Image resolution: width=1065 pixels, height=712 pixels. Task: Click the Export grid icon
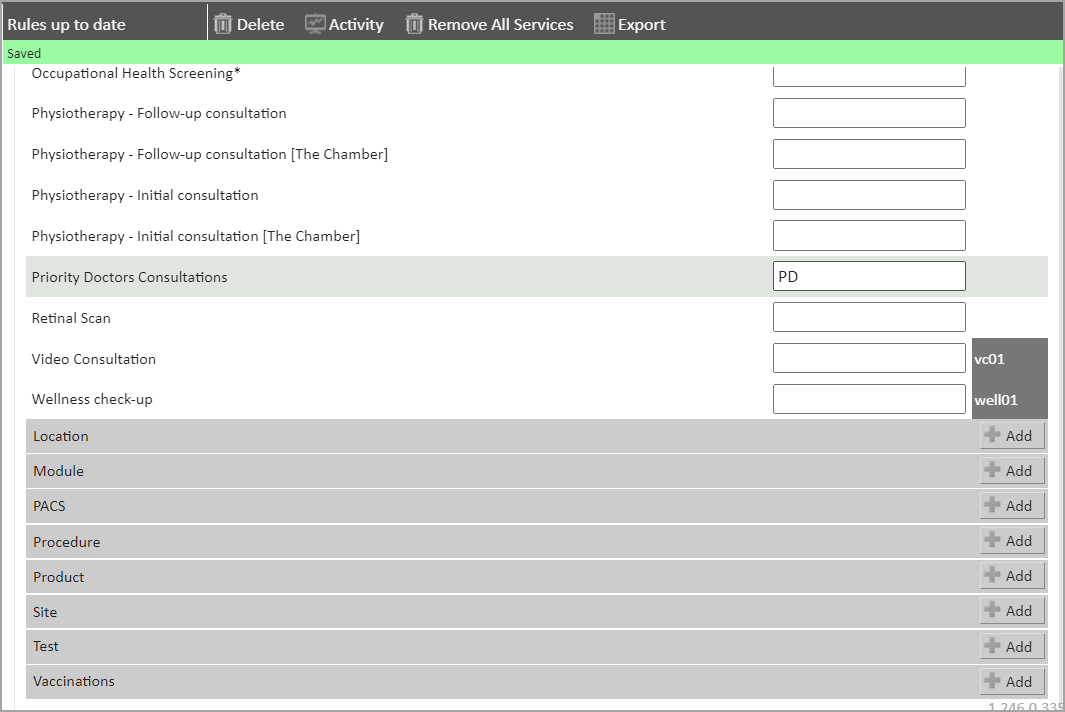604,24
